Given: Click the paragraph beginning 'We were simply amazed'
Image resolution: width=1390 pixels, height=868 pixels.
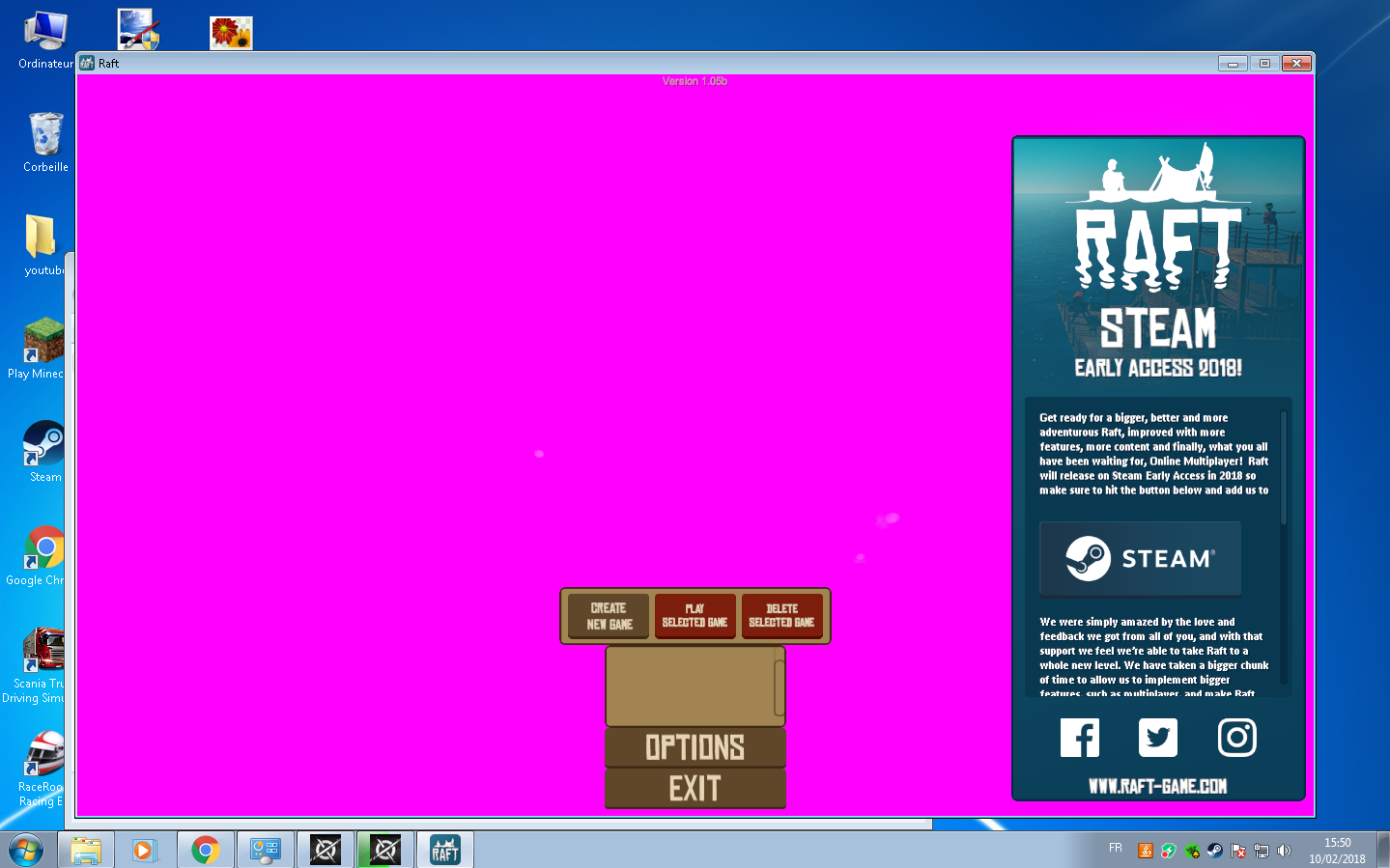Looking at the screenshot, I should click(x=1154, y=658).
